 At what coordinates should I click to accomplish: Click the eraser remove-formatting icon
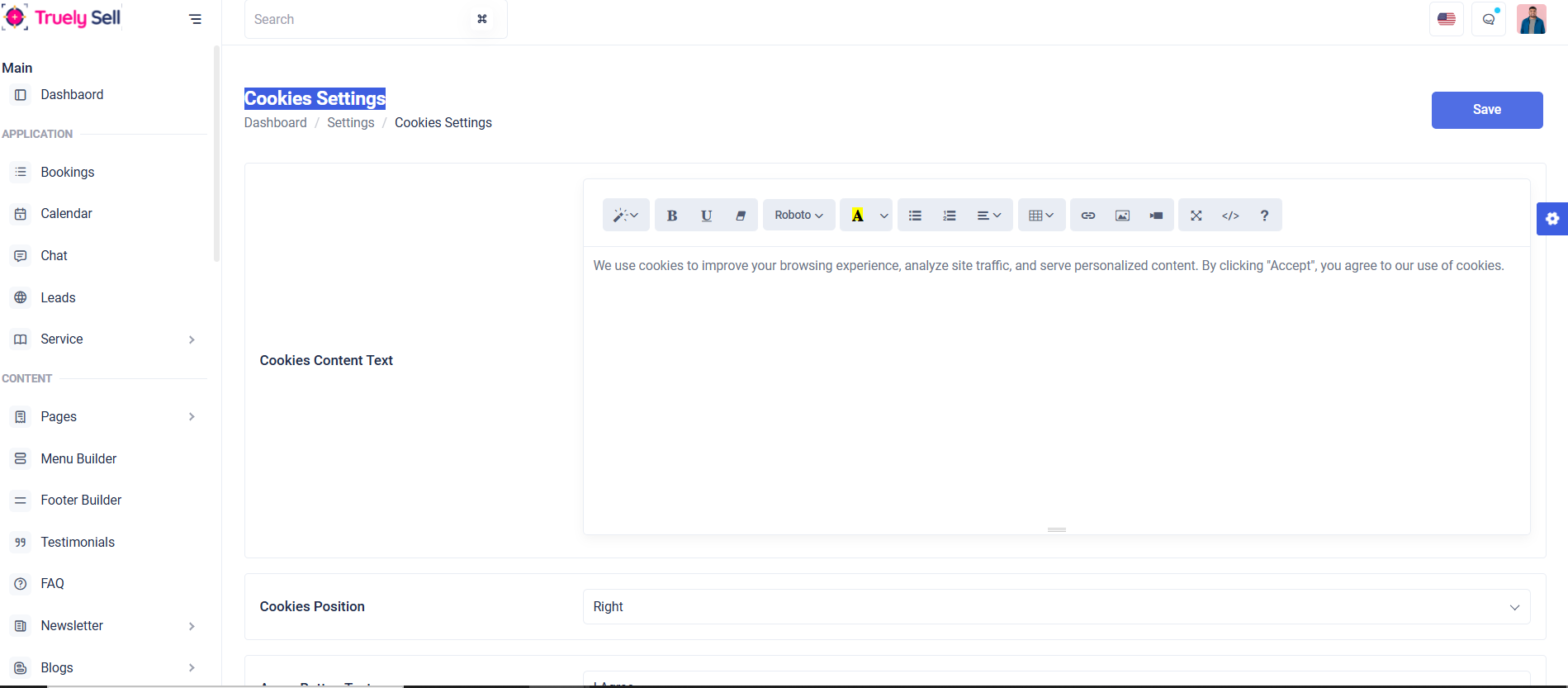[741, 216]
